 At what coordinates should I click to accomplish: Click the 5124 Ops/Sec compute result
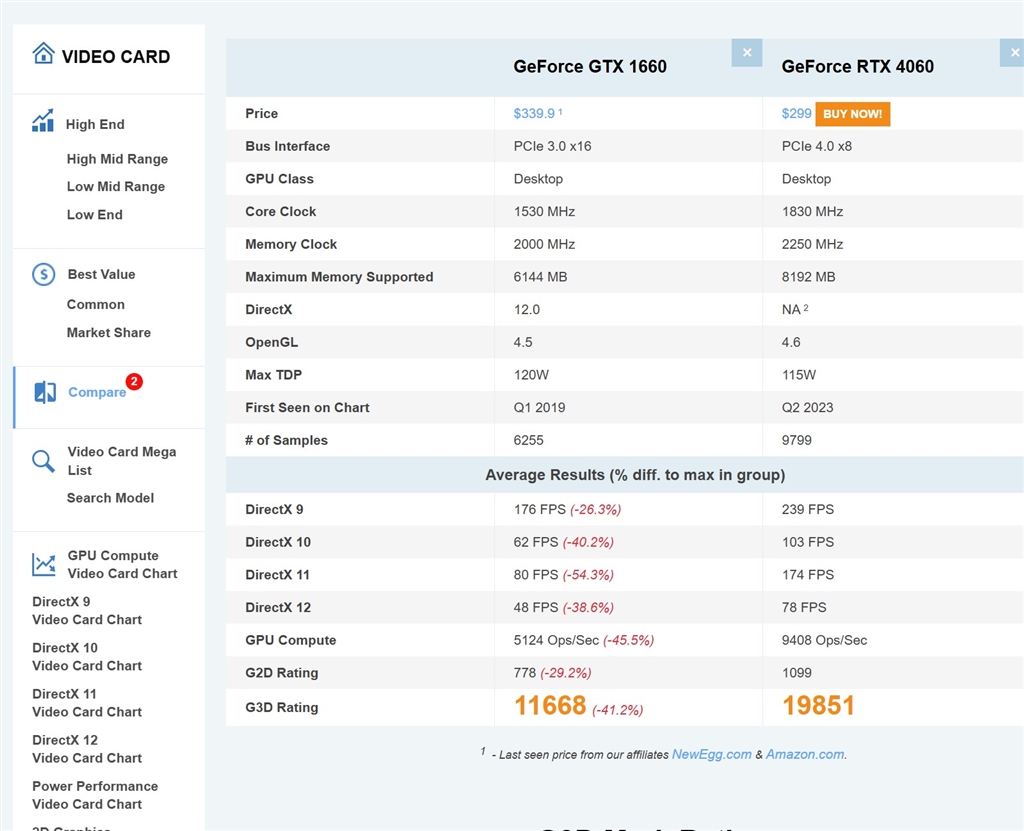click(556, 640)
